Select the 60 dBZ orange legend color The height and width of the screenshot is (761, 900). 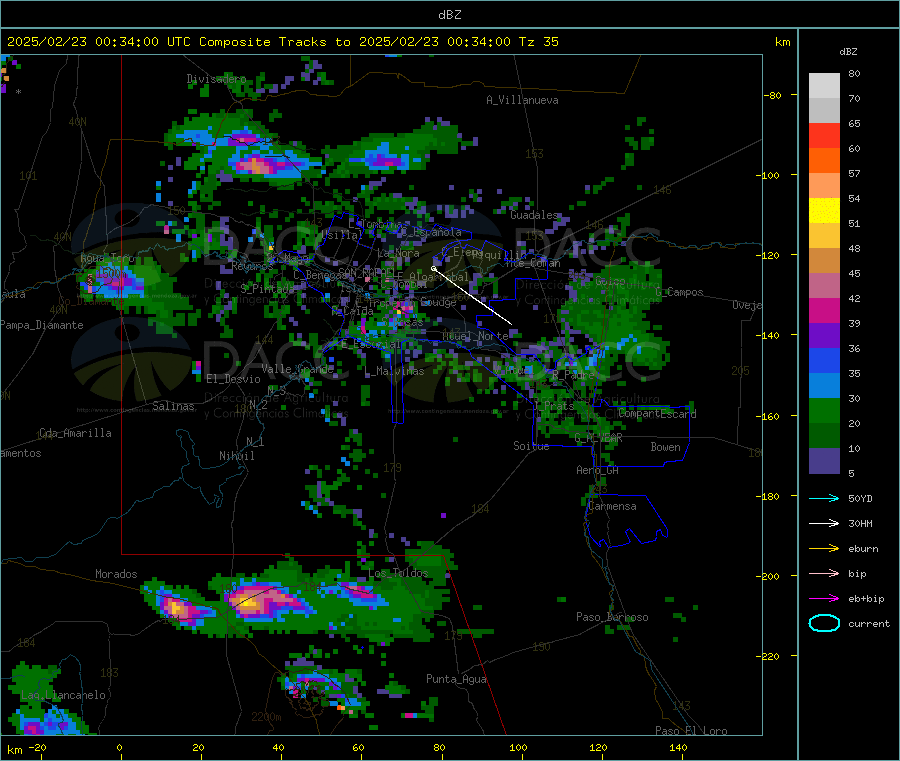click(824, 161)
